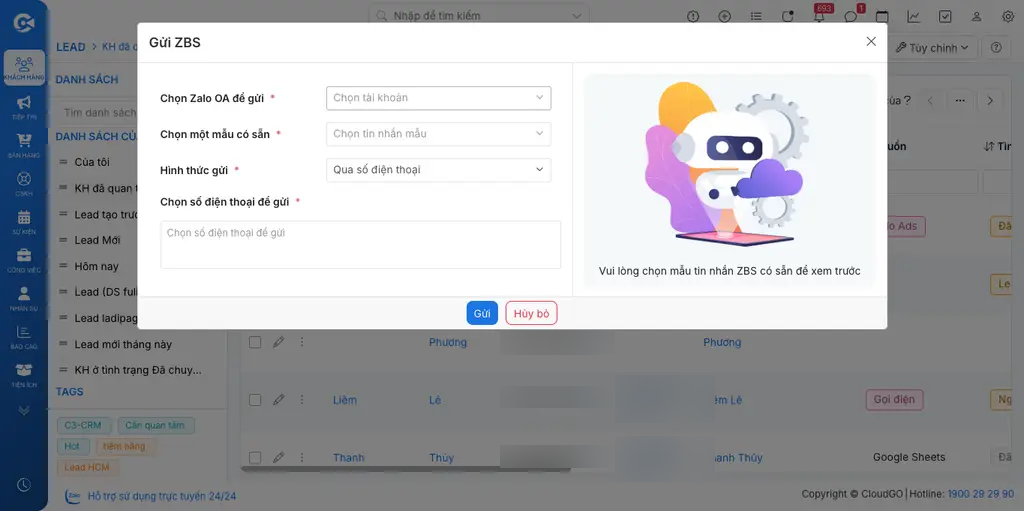This screenshot has width=1024, height=511.
Task: Click the horizontal scrollbar under the table
Action: pyautogui.click(x=406, y=470)
